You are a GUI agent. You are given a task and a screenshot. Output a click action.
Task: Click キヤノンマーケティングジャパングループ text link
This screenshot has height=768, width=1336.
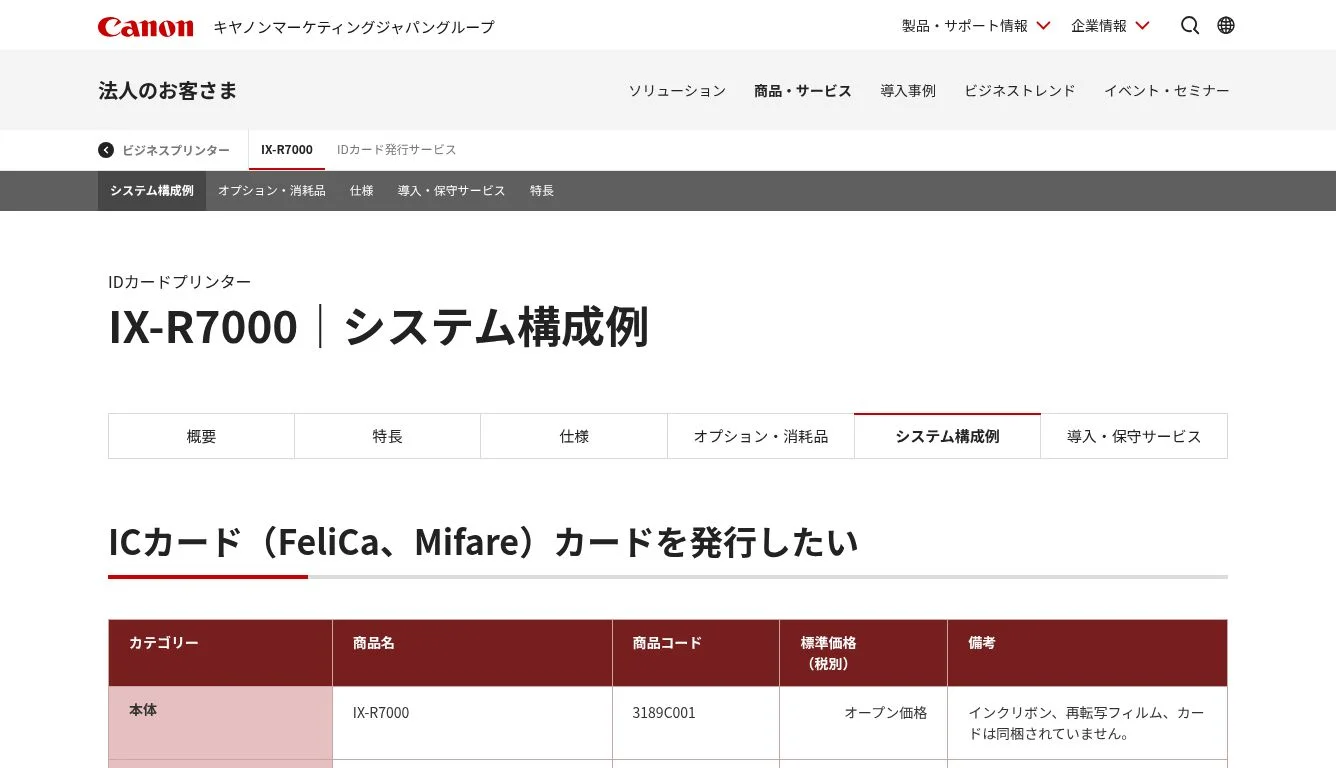(x=354, y=27)
